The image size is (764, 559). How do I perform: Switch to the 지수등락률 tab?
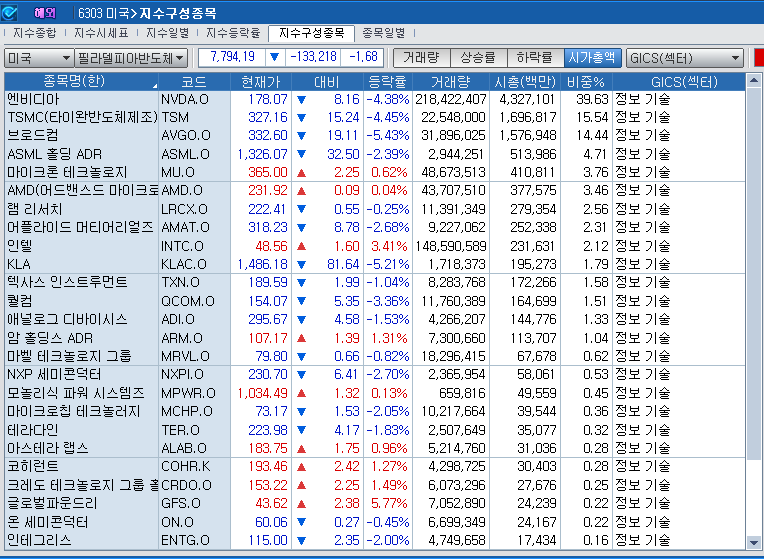pyautogui.click(x=233, y=33)
